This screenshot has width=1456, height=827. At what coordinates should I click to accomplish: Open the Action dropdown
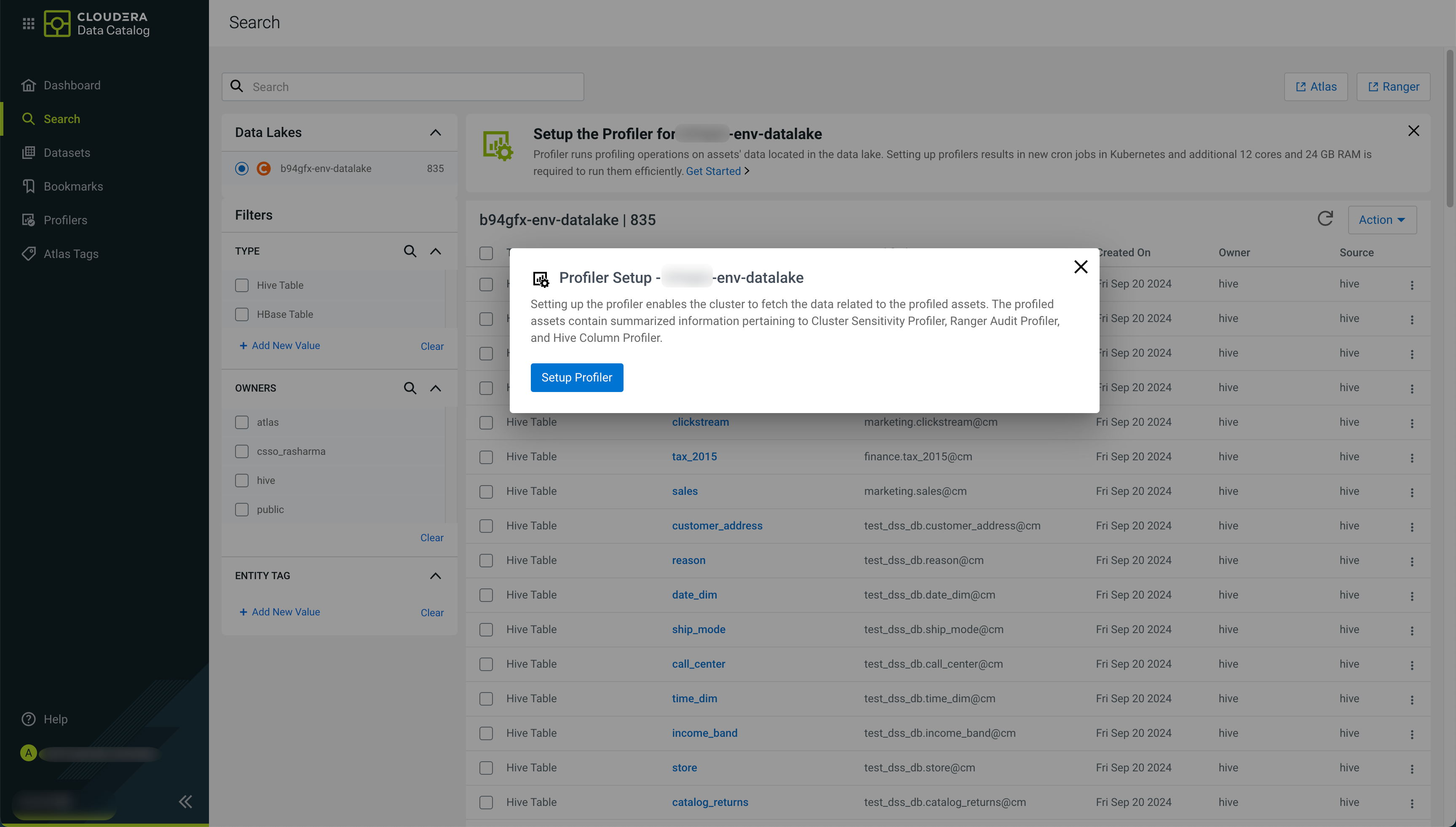[x=1381, y=220]
